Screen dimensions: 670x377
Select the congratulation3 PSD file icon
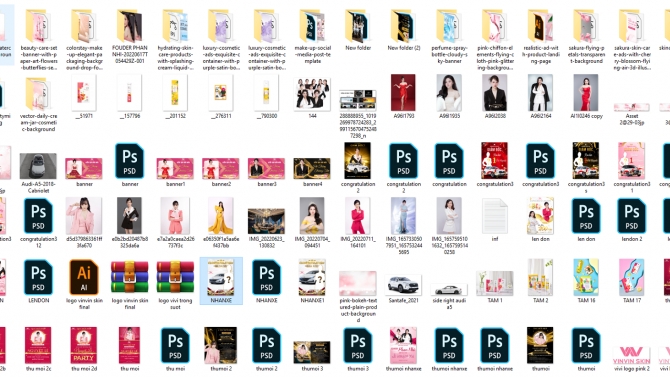point(541,161)
